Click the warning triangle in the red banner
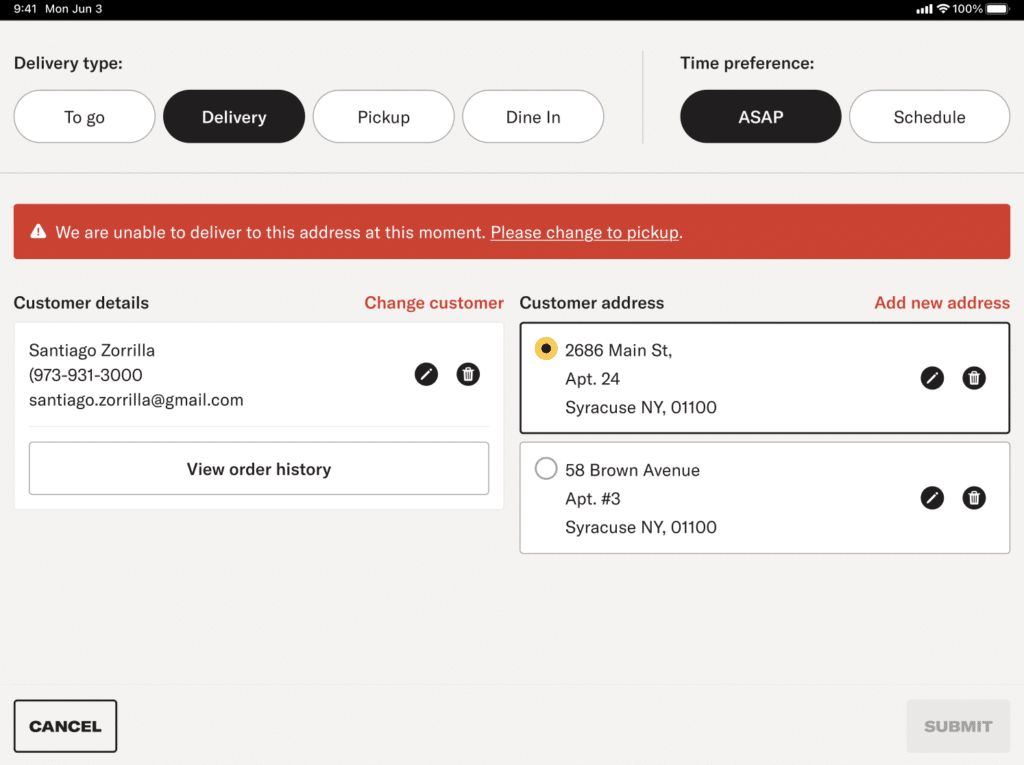The height and width of the screenshot is (765, 1024). click(x=39, y=231)
